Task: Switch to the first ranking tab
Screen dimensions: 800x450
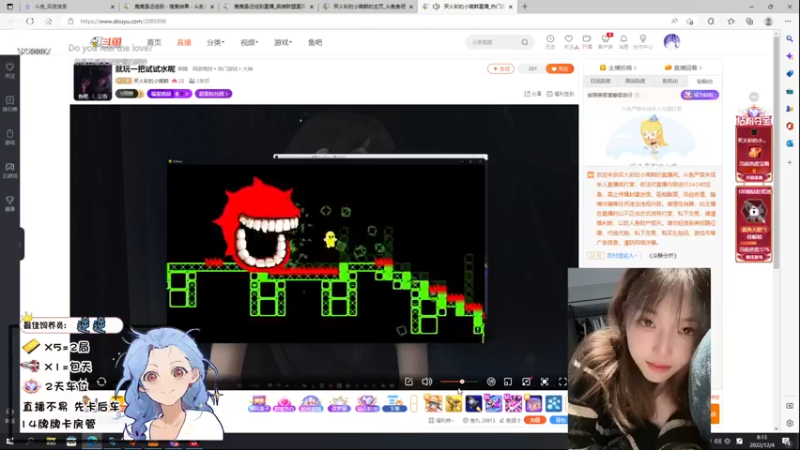Action: 600,81
